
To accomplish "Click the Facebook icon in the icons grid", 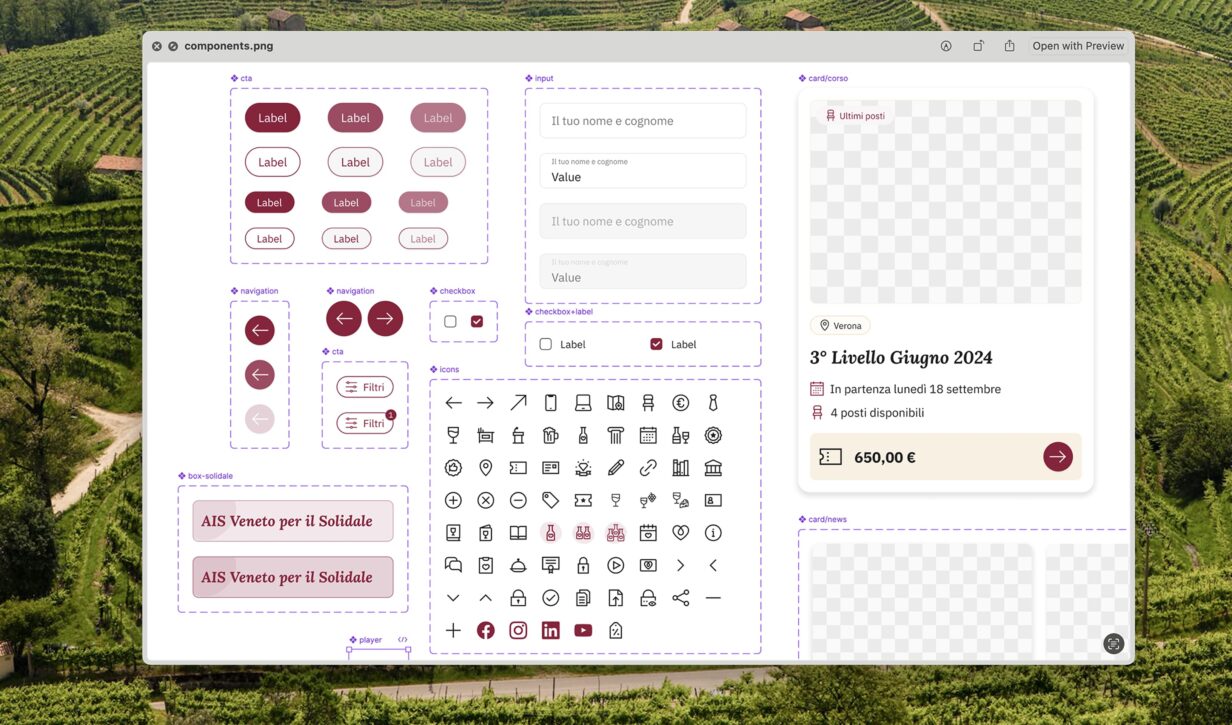I will click(x=485, y=630).
